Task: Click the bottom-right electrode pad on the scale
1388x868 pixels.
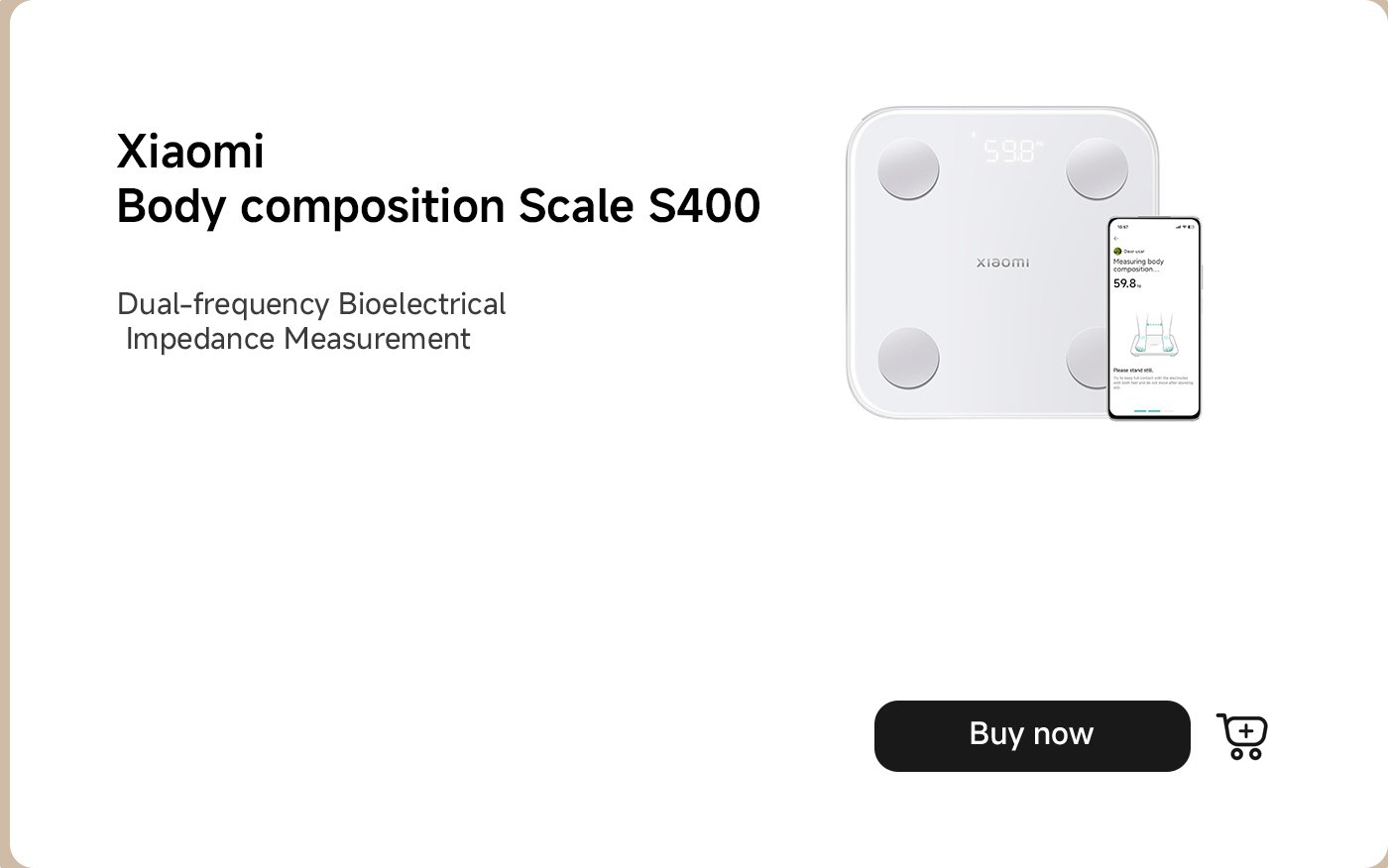Action: 1089,356
